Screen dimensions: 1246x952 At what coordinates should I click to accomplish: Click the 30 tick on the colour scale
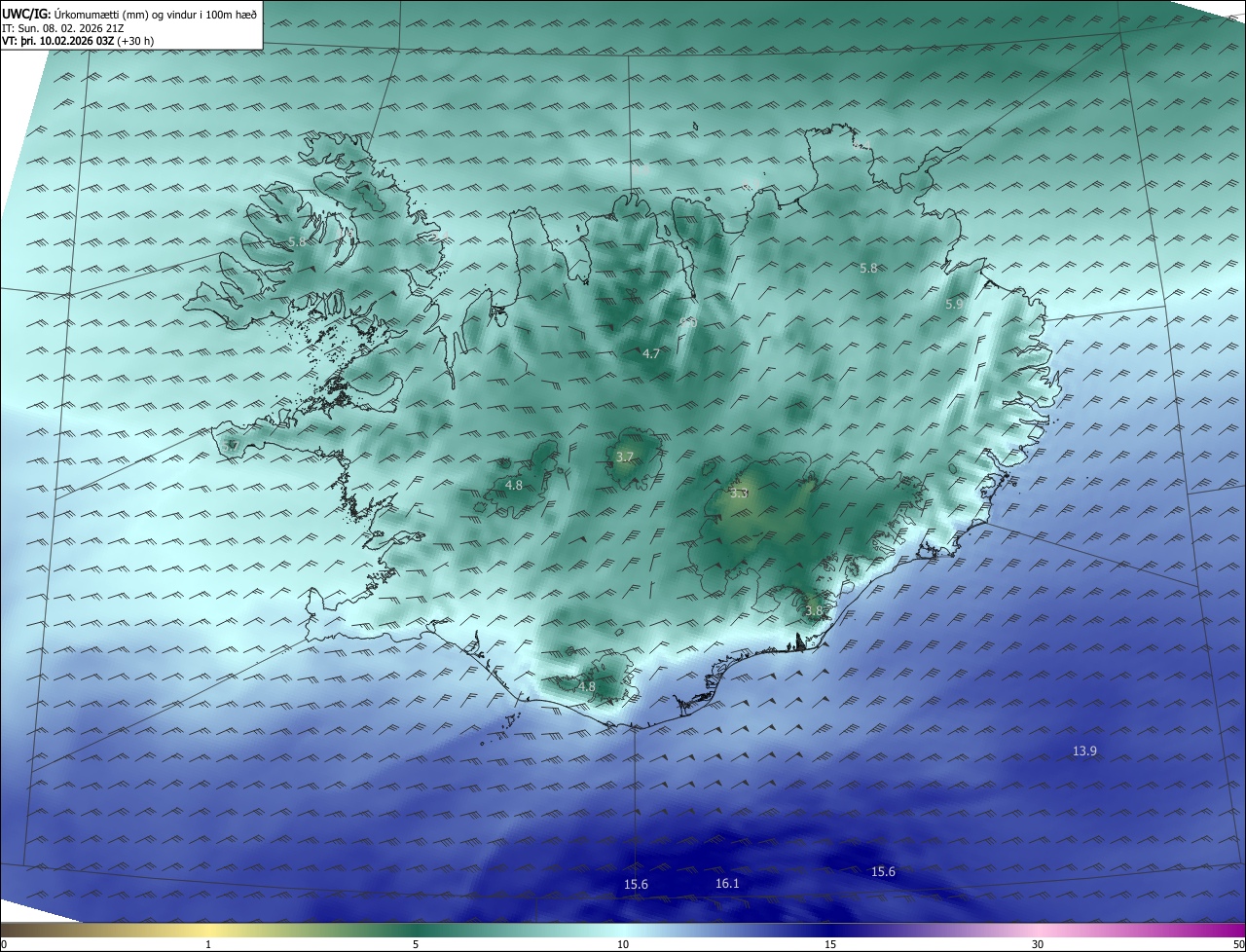tap(1038, 944)
